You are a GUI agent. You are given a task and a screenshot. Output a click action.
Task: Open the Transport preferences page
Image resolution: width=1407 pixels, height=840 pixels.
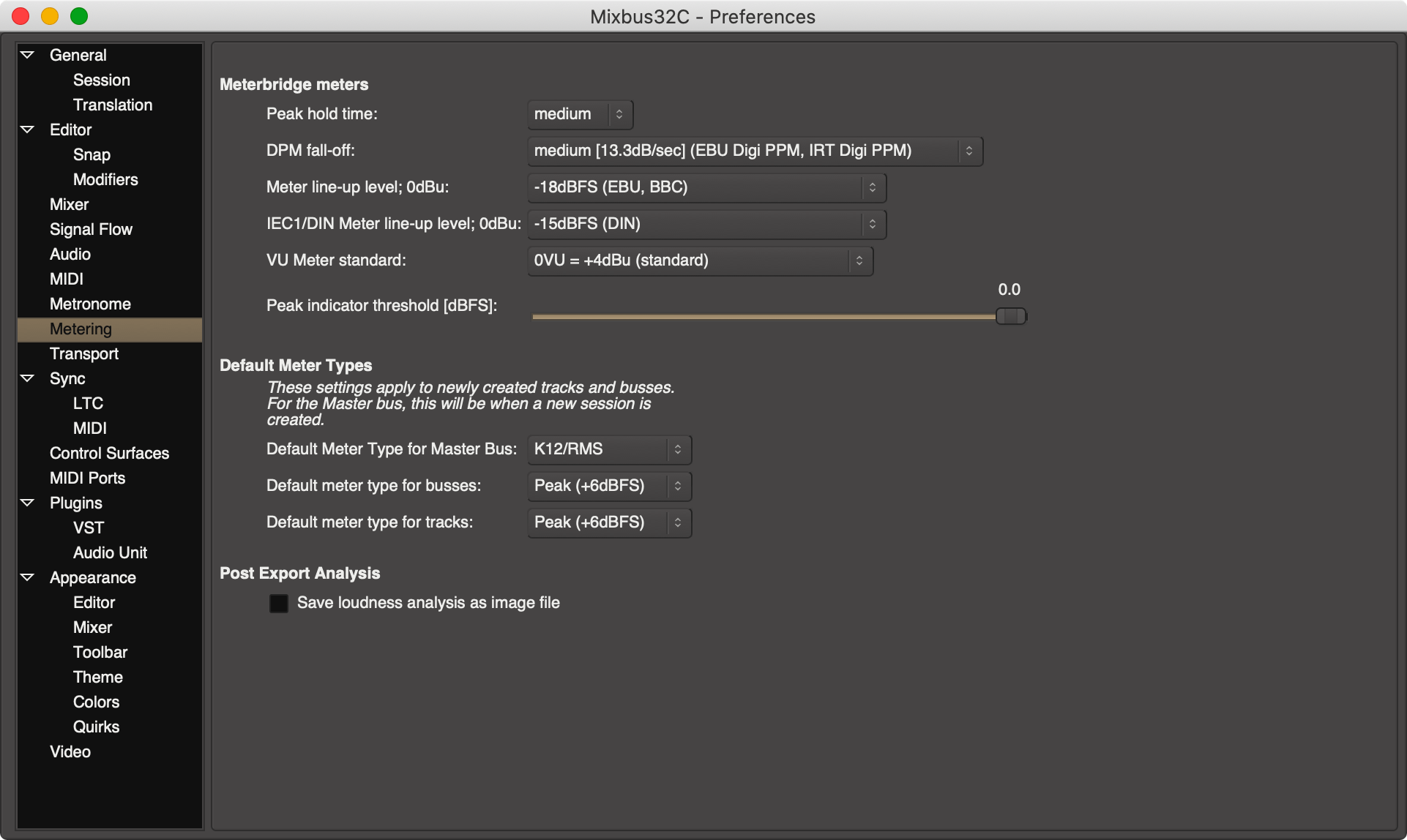pyautogui.click(x=84, y=353)
